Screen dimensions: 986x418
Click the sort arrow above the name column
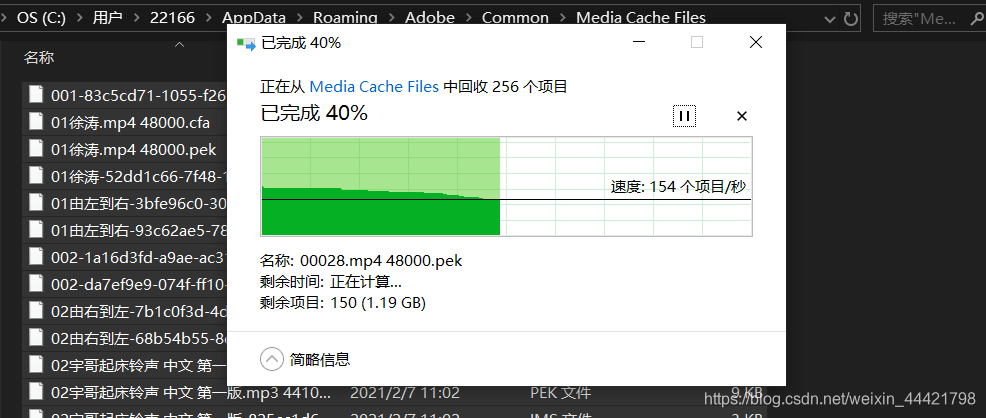179,44
